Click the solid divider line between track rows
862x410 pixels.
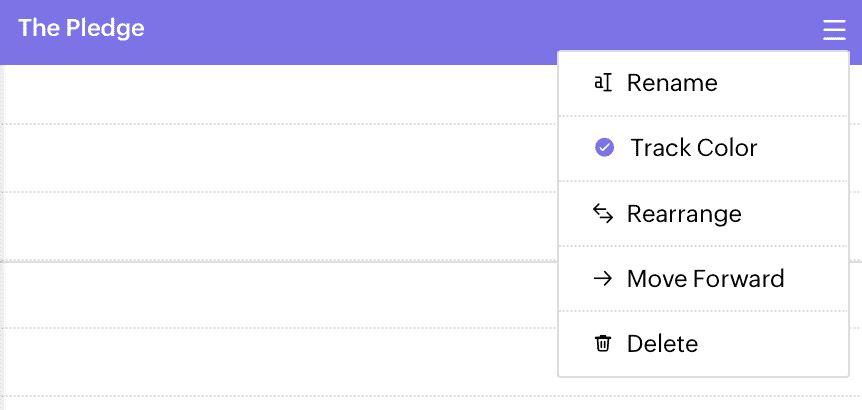(x=279, y=262)
